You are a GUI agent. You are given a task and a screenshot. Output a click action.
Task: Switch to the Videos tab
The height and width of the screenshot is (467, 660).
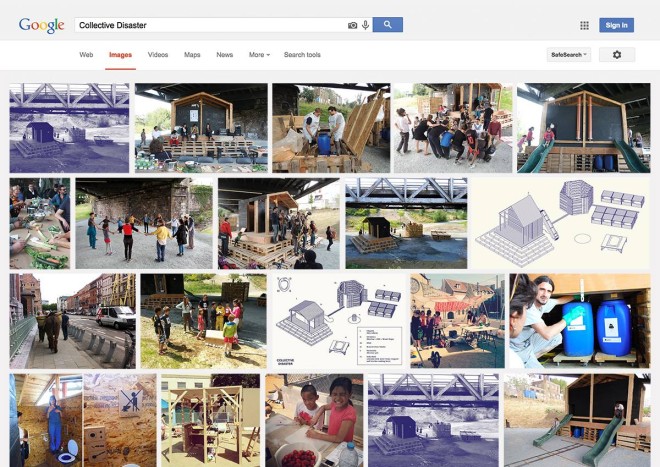coord(158,55)
